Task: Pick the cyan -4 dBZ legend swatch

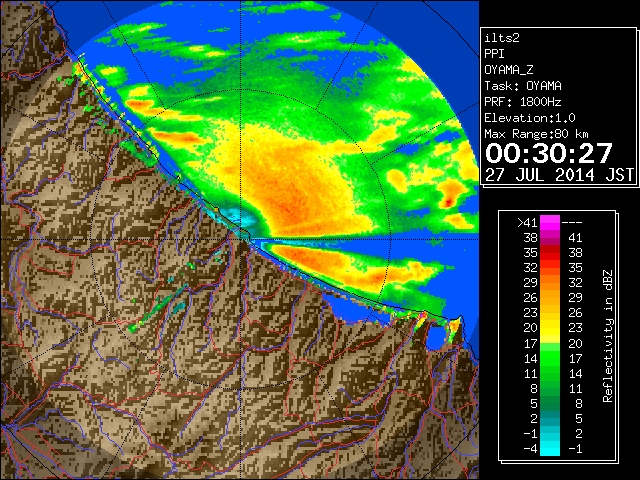Action: click(x=550, y=449)
